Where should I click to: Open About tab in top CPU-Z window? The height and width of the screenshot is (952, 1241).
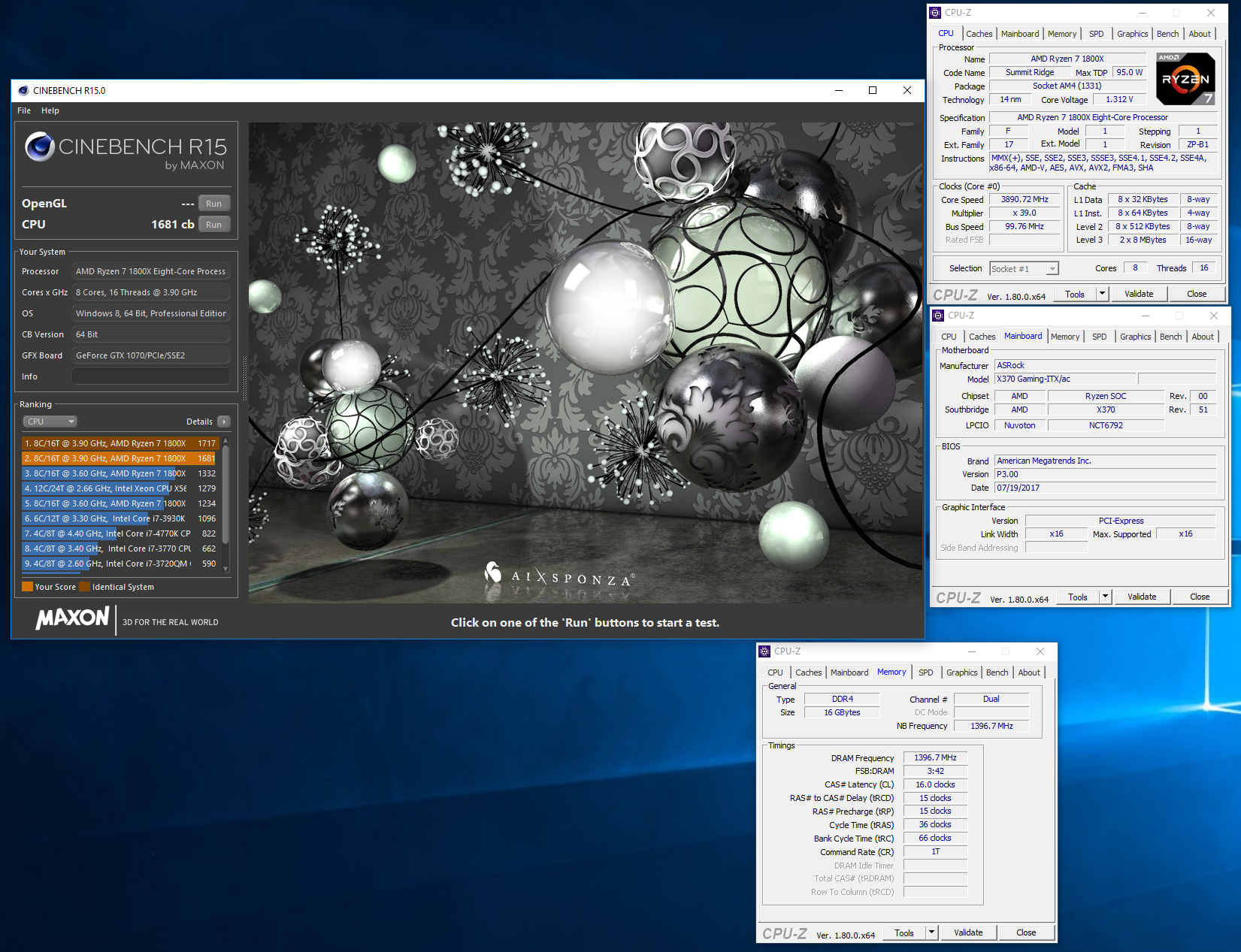[1200, 34]
